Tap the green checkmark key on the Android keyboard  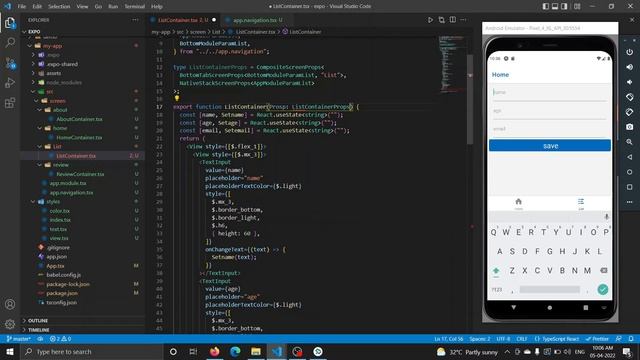(602, 289)
